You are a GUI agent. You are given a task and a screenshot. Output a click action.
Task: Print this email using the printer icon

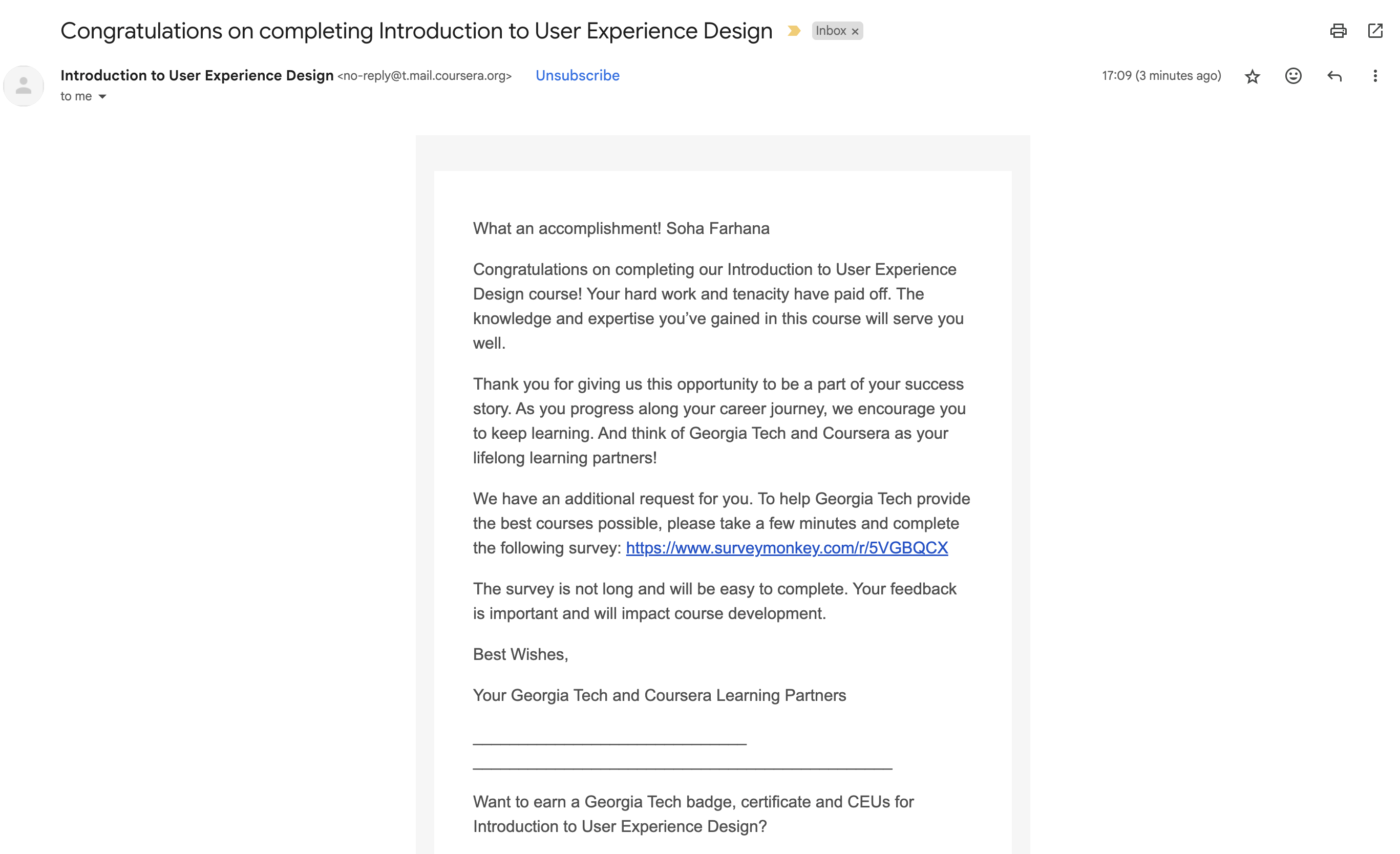pyautogui.click(x=1338, y=31)
